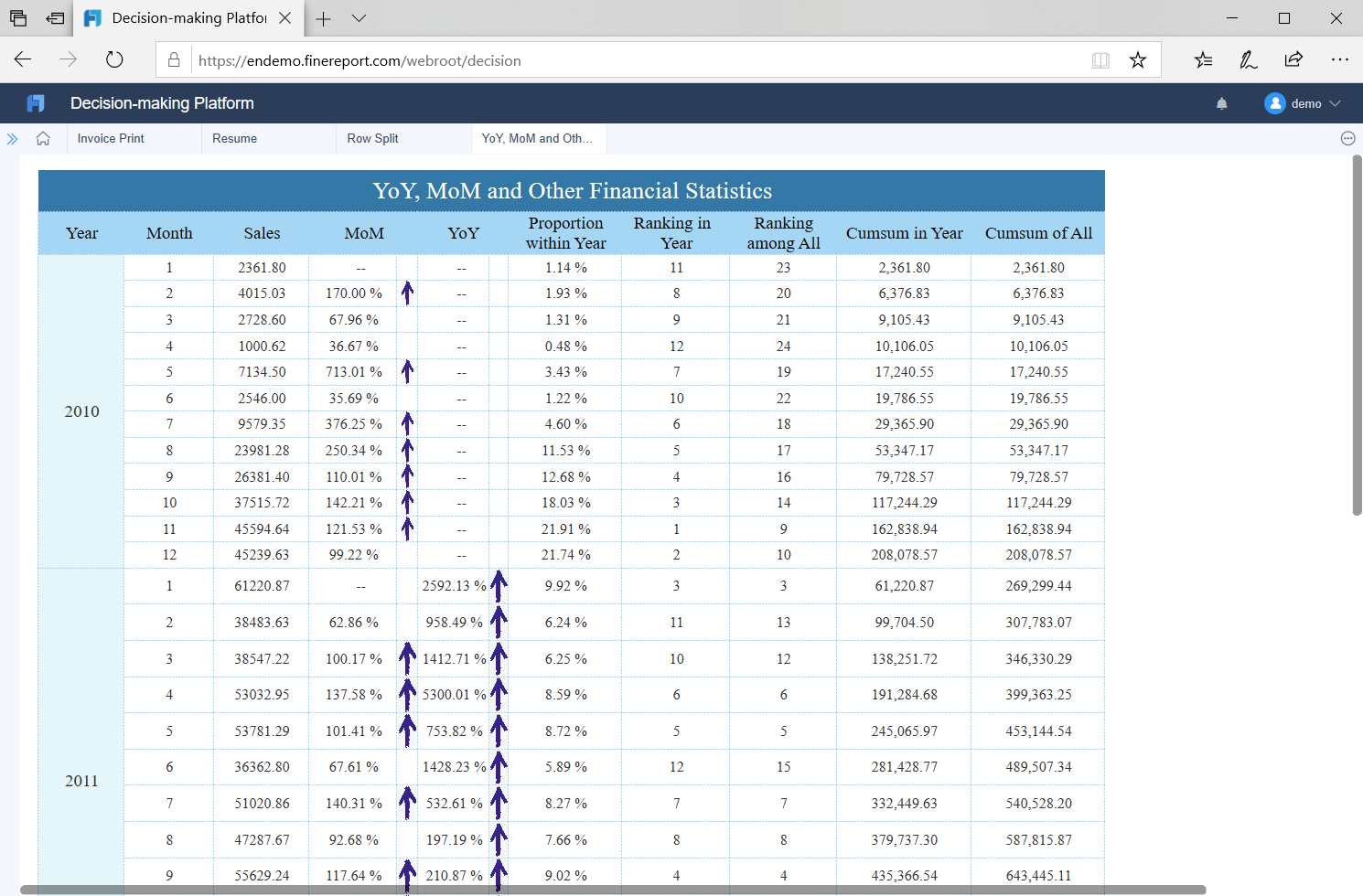Image resolution: width=1363 pixels, height=896 pixels.
Task: Click the add notes pen icon
Action: click(1248, 59)
